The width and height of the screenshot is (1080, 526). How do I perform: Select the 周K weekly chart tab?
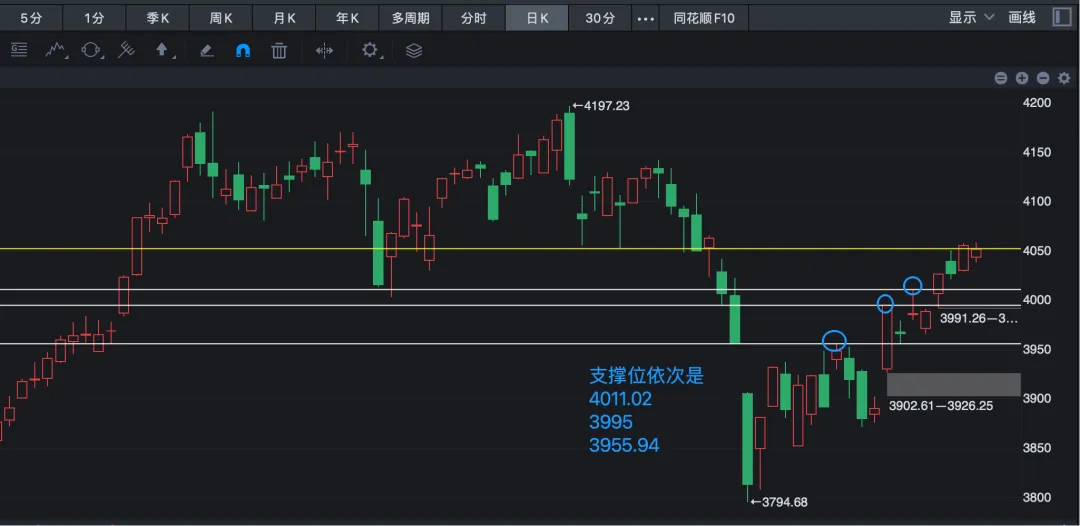pyautogui.click(x=221, y=18)
